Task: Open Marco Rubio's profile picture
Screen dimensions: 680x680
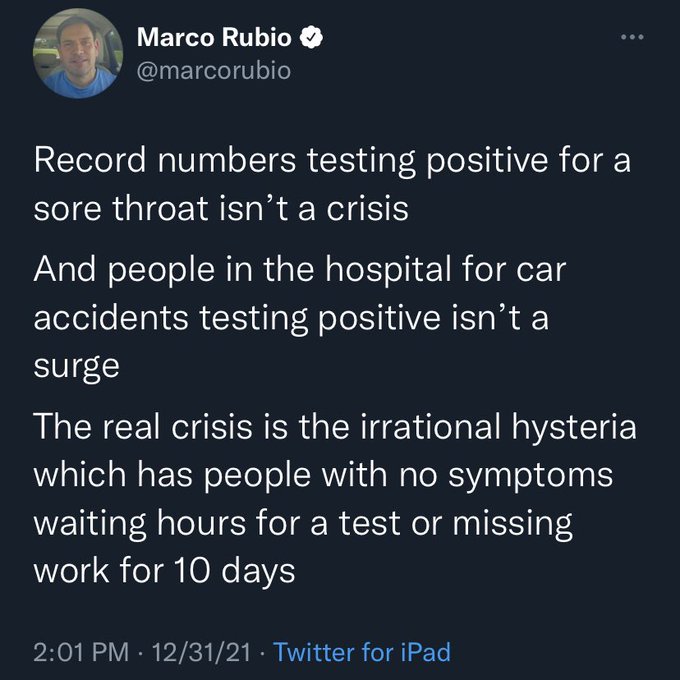Action: point(72,57)
